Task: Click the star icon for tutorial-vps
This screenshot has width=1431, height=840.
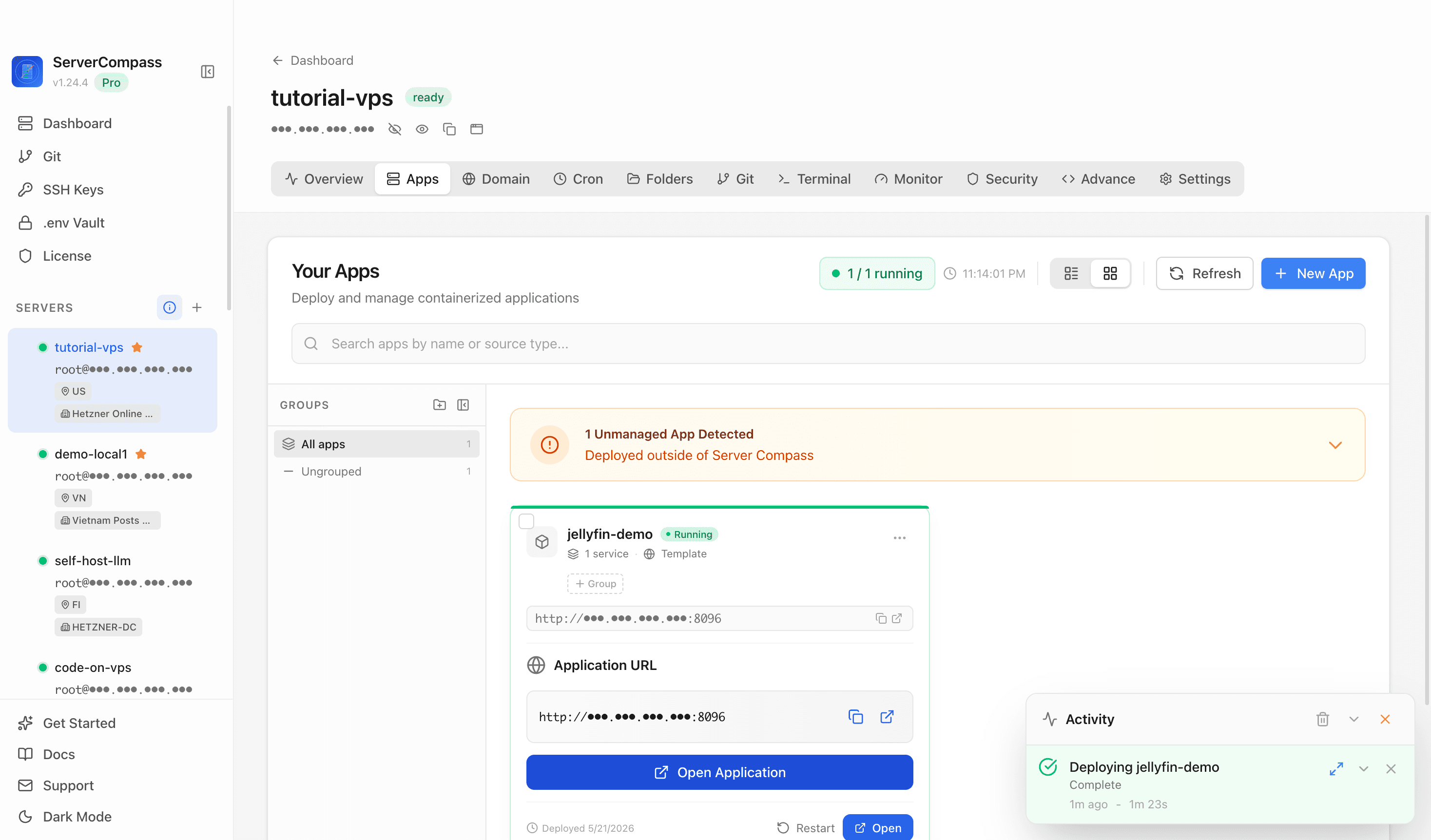Action: point(137,347)
